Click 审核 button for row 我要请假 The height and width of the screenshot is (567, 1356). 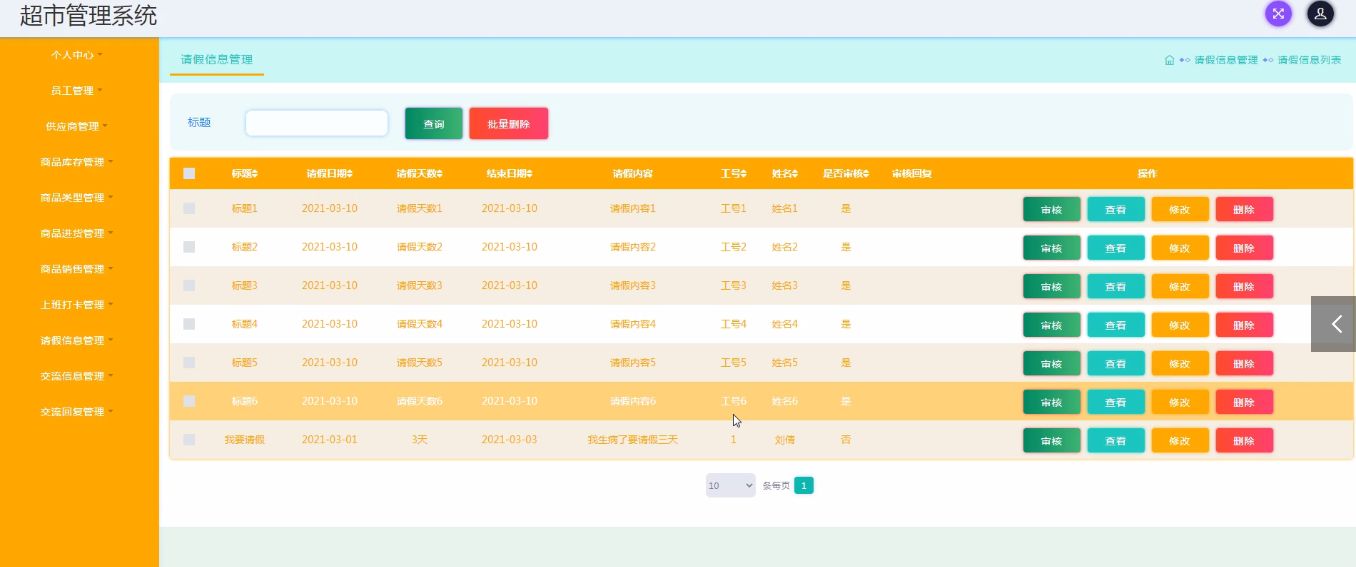click(1051, 441)
